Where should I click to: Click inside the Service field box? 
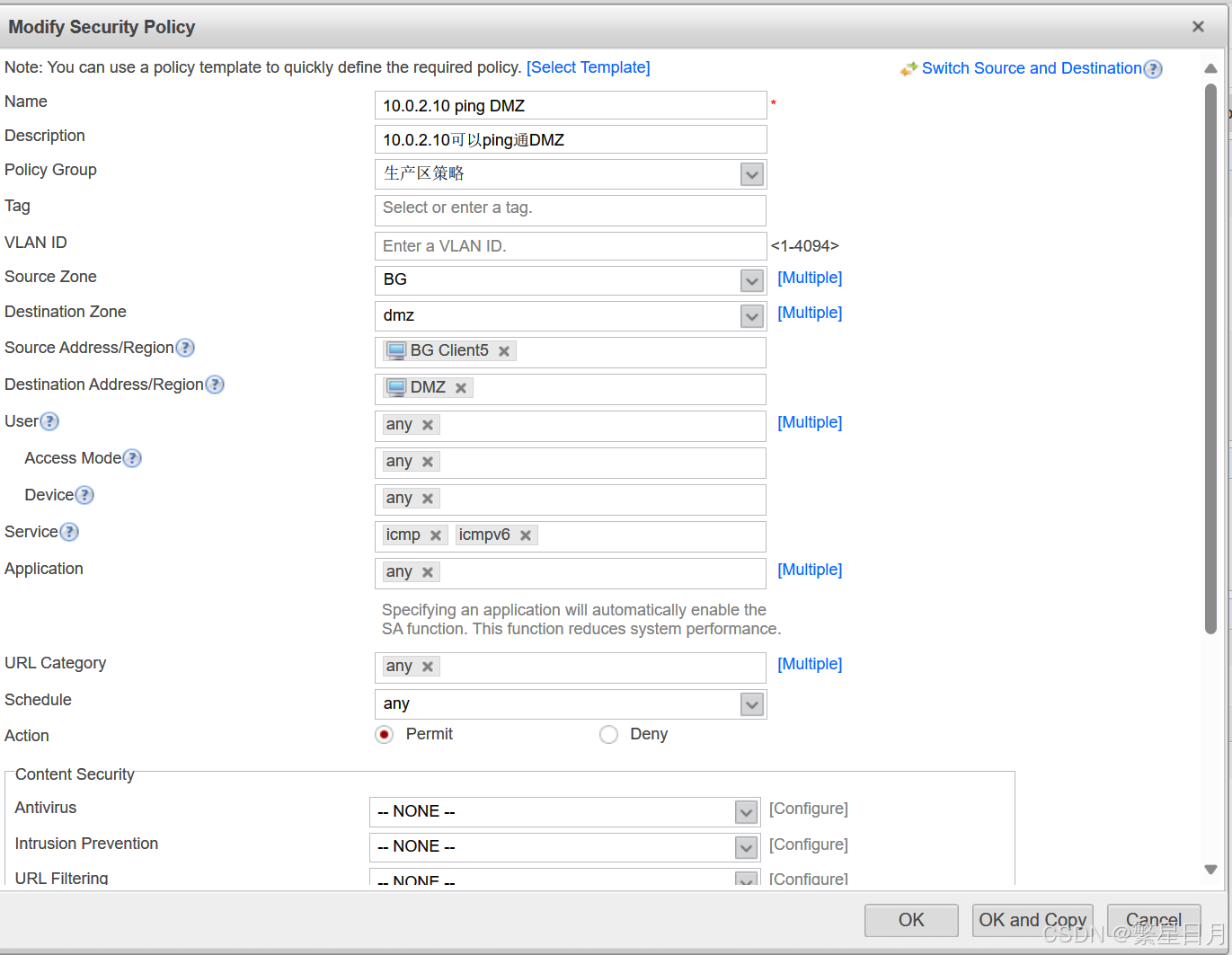[571, 536]
